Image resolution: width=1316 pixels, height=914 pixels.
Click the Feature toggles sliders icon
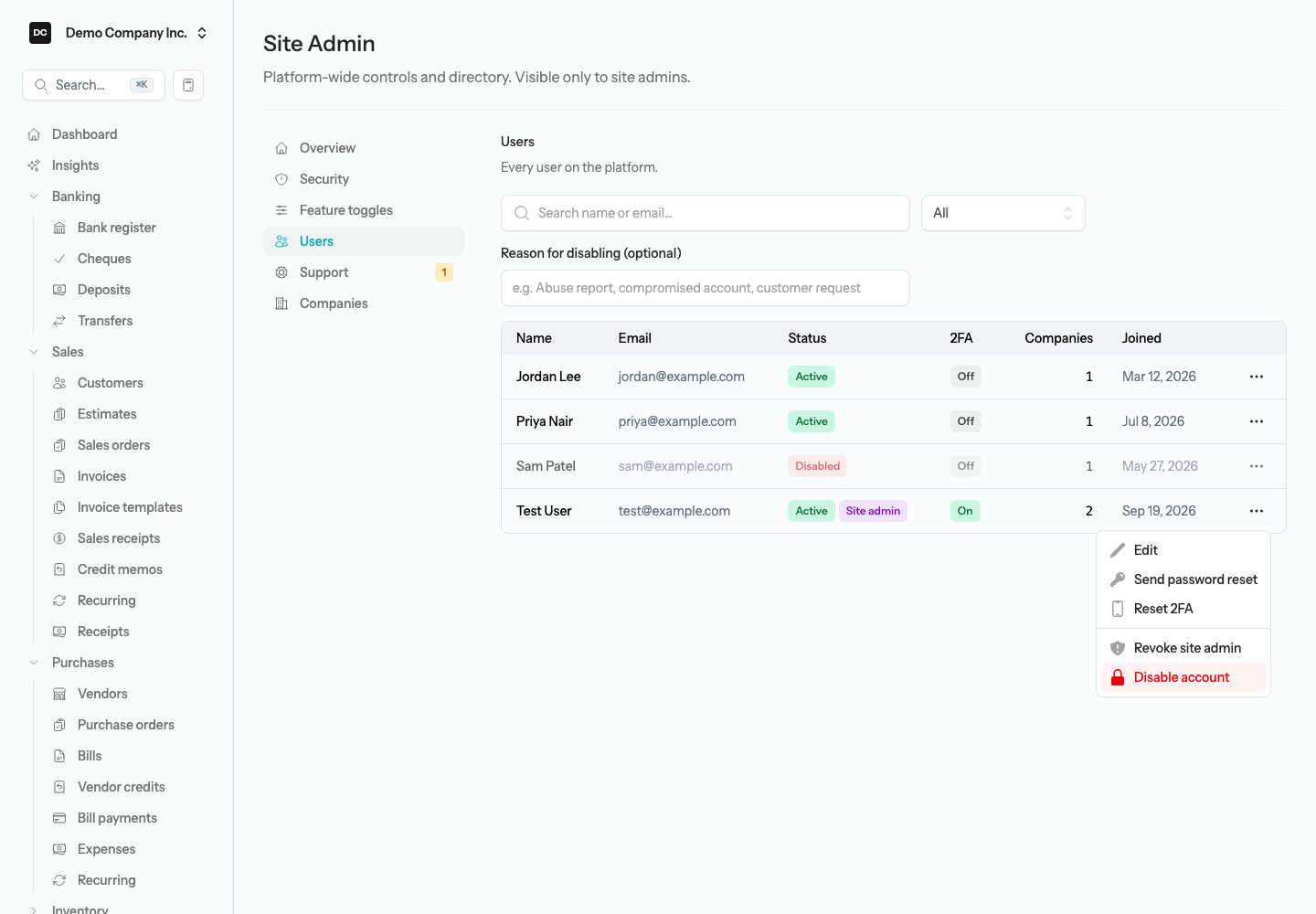[281, 210]
